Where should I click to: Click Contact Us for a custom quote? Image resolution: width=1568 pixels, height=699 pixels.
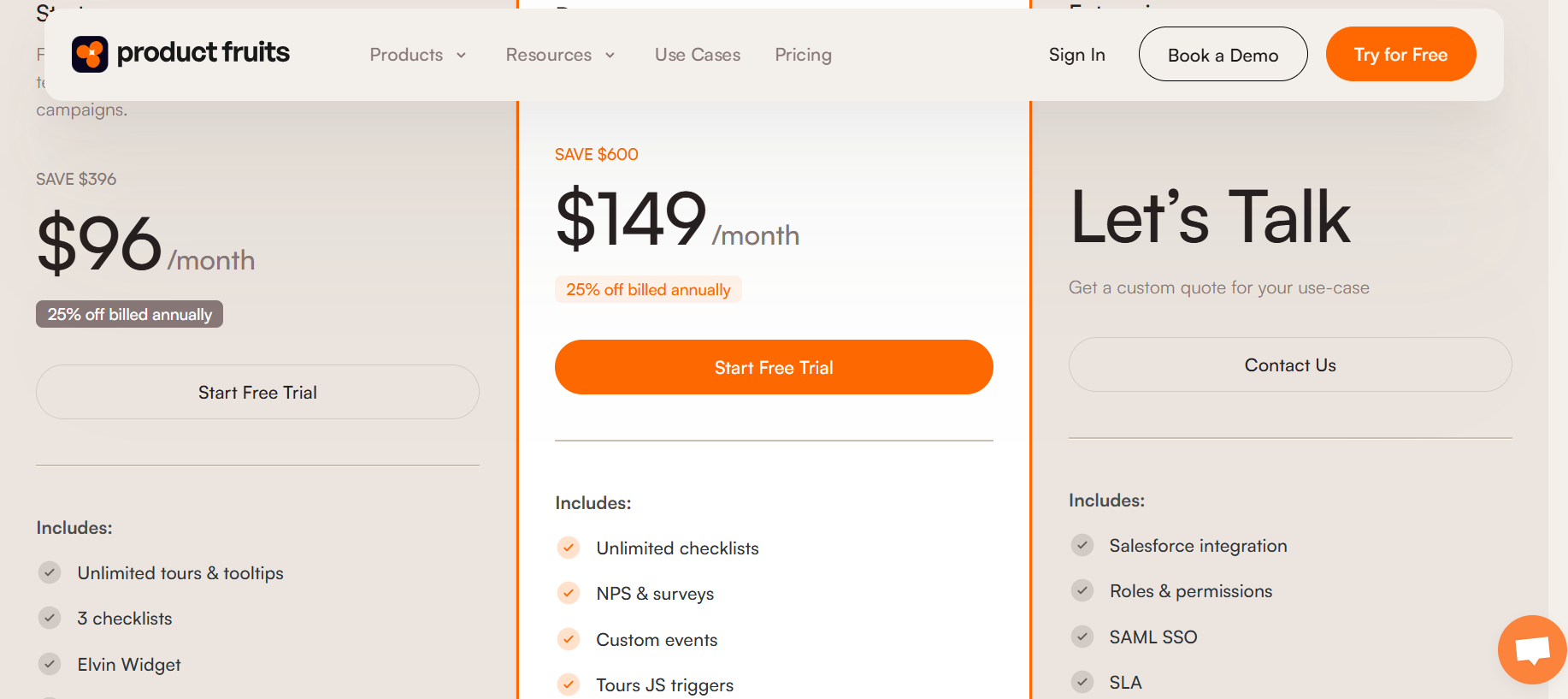[1289, 364]
